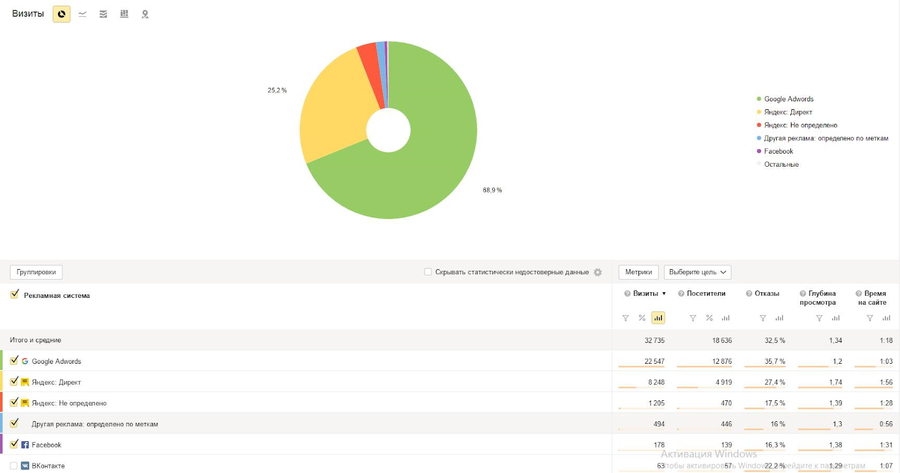
Task: Sort by the Отказы column header
Action: (x=767, y=293)
